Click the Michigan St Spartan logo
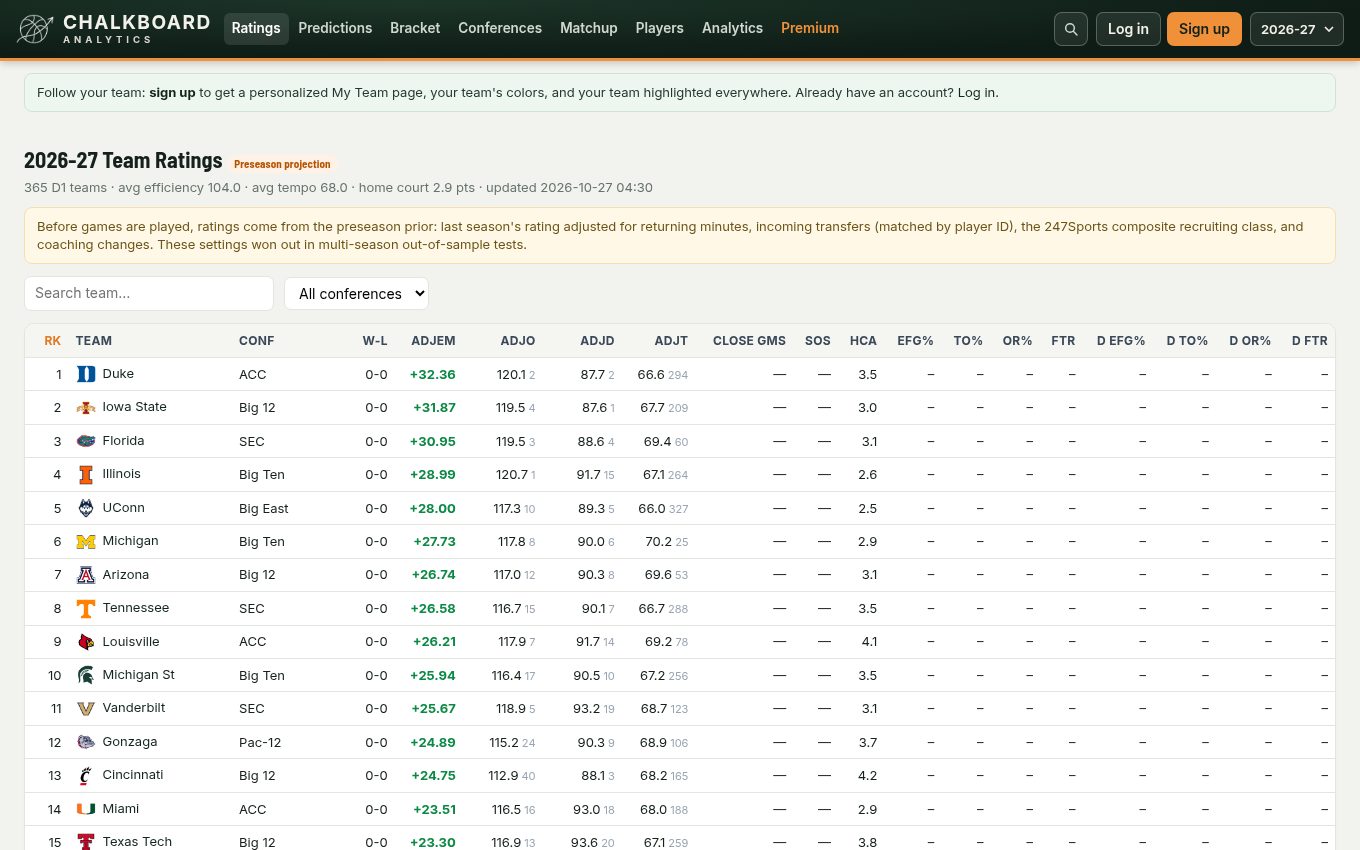Image resolution: width=1360 pixels, height=850 pixels. point(86,676)
